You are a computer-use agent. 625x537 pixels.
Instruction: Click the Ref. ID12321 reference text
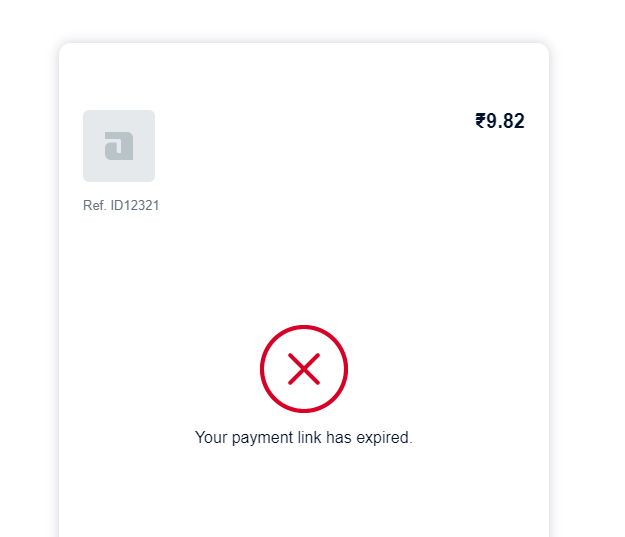tap(121, 205)
